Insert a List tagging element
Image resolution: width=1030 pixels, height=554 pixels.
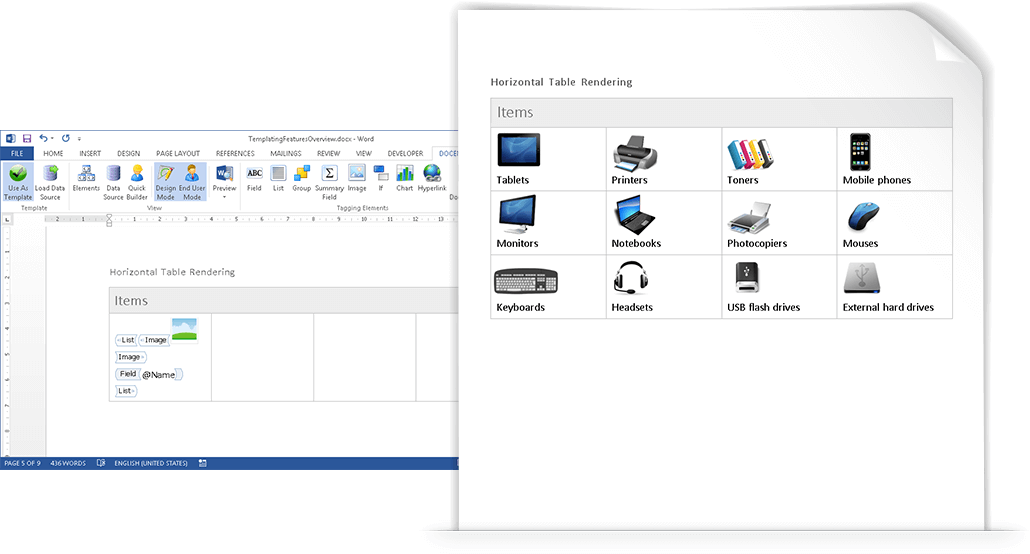[279, 178]
